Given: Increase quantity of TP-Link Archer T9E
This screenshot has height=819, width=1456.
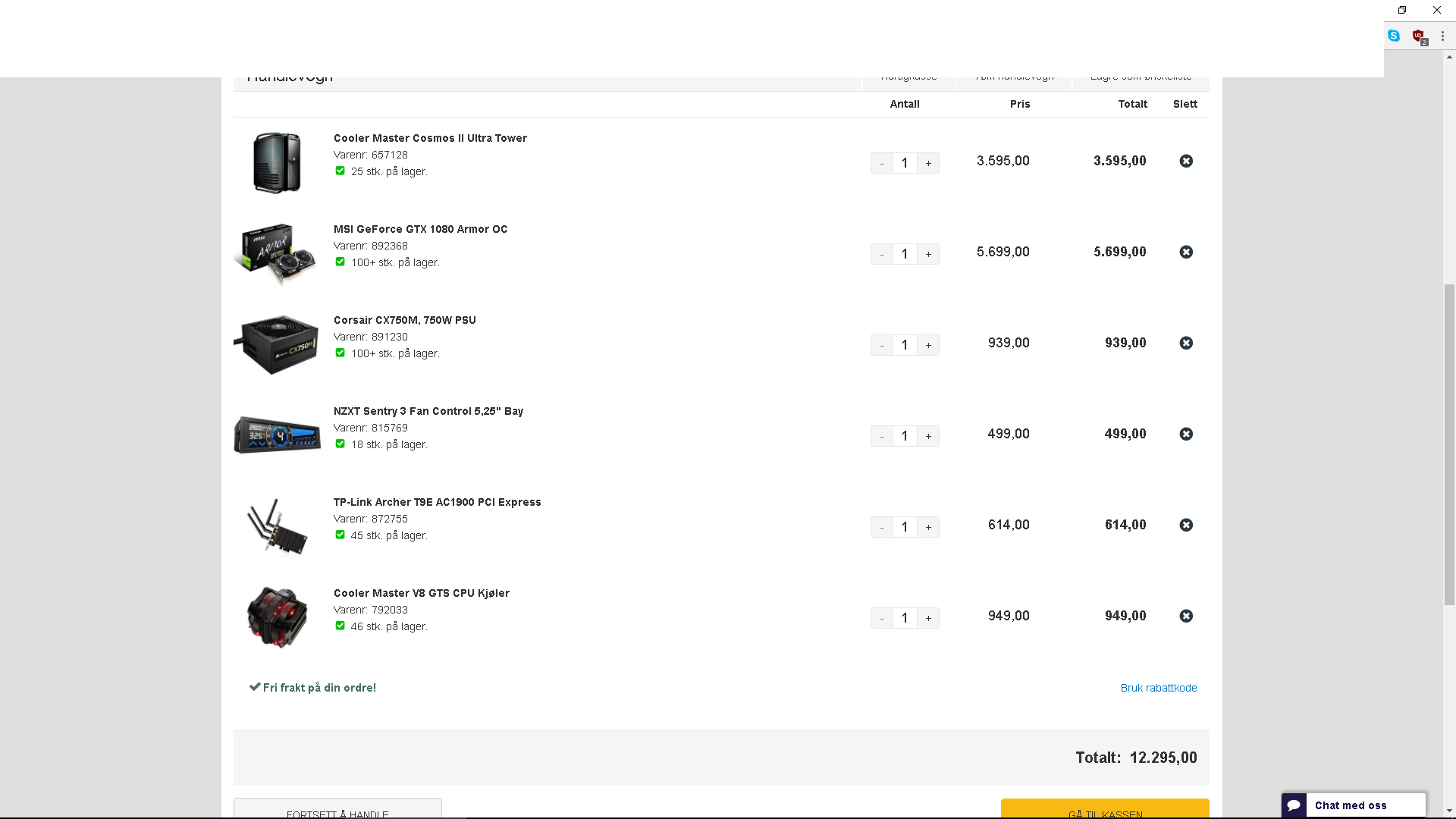Looking at the screenshot, I should click(928, 527).
